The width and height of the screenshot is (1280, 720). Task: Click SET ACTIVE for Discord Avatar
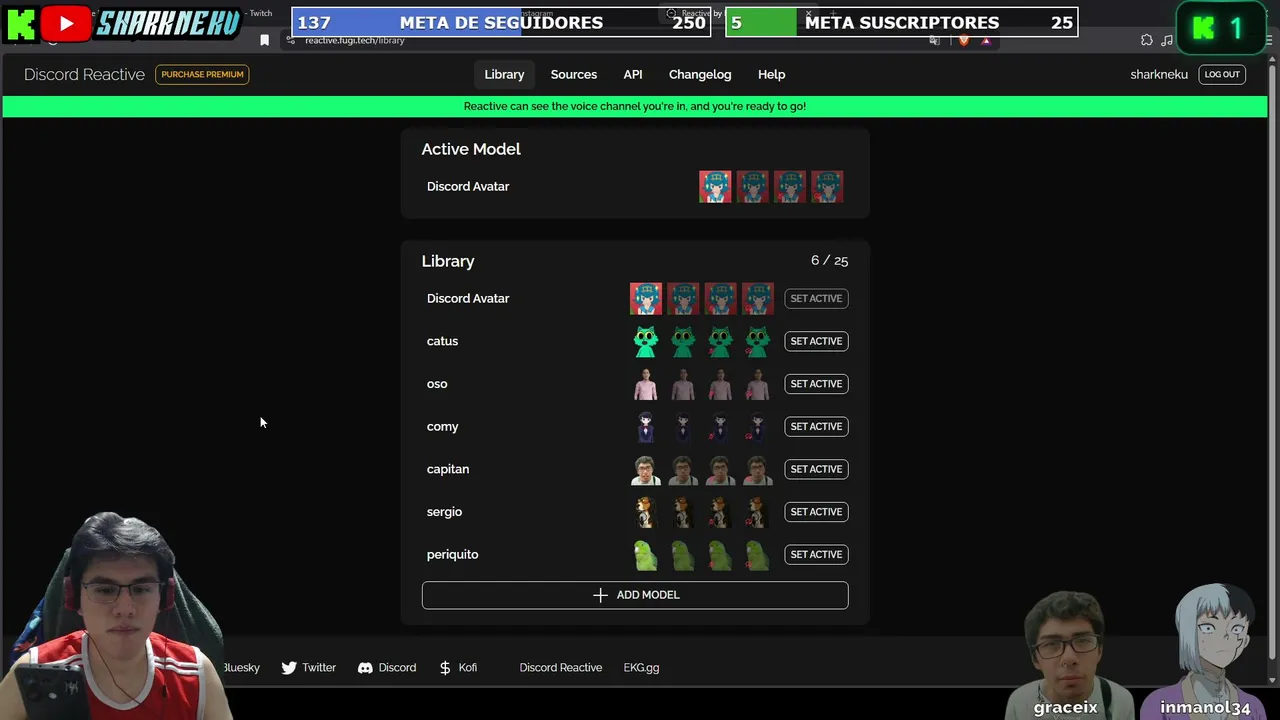click(x=816, y=298)
